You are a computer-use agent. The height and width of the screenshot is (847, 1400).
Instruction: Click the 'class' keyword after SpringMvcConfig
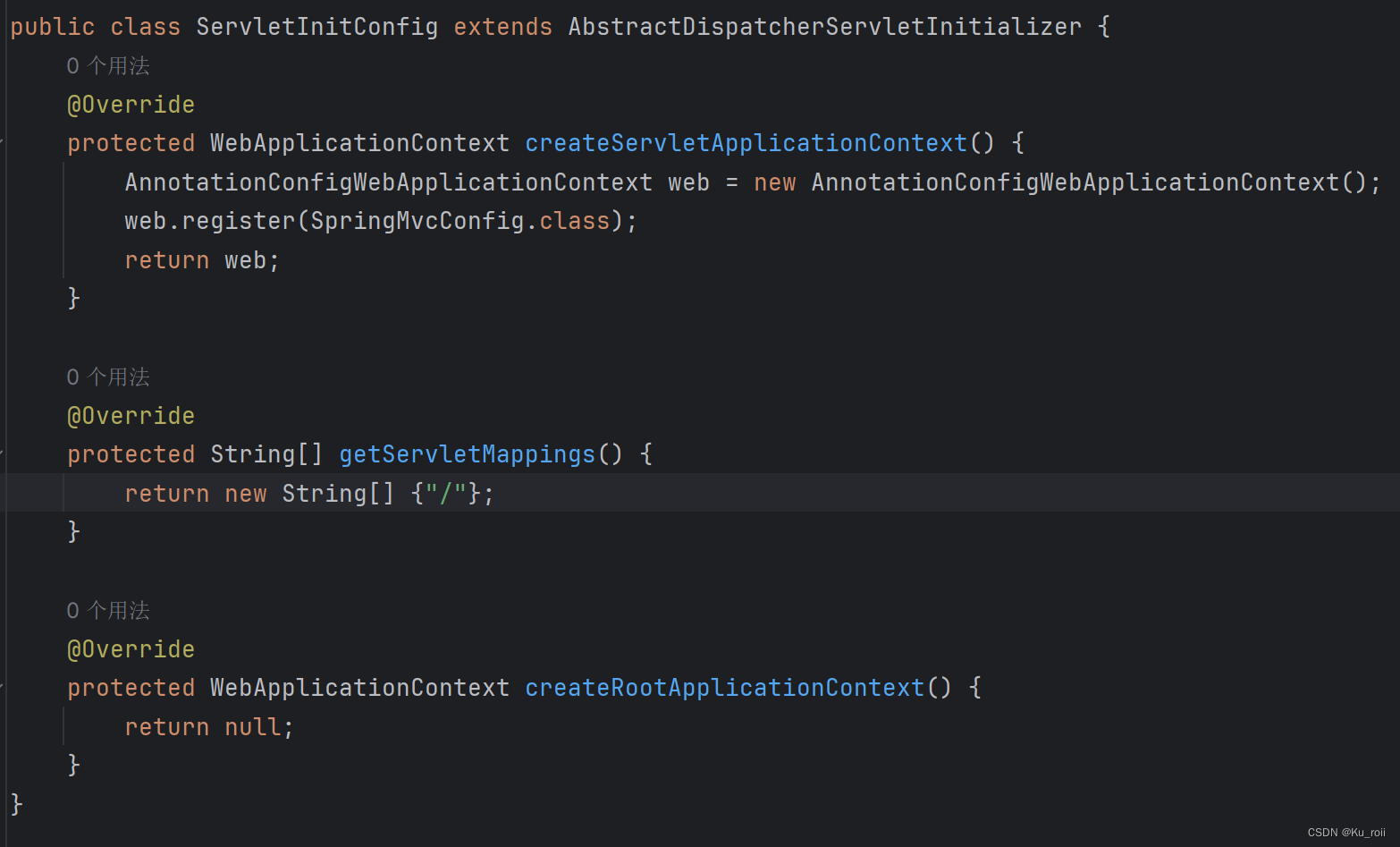pyautogui.click(x=575, y=221)
